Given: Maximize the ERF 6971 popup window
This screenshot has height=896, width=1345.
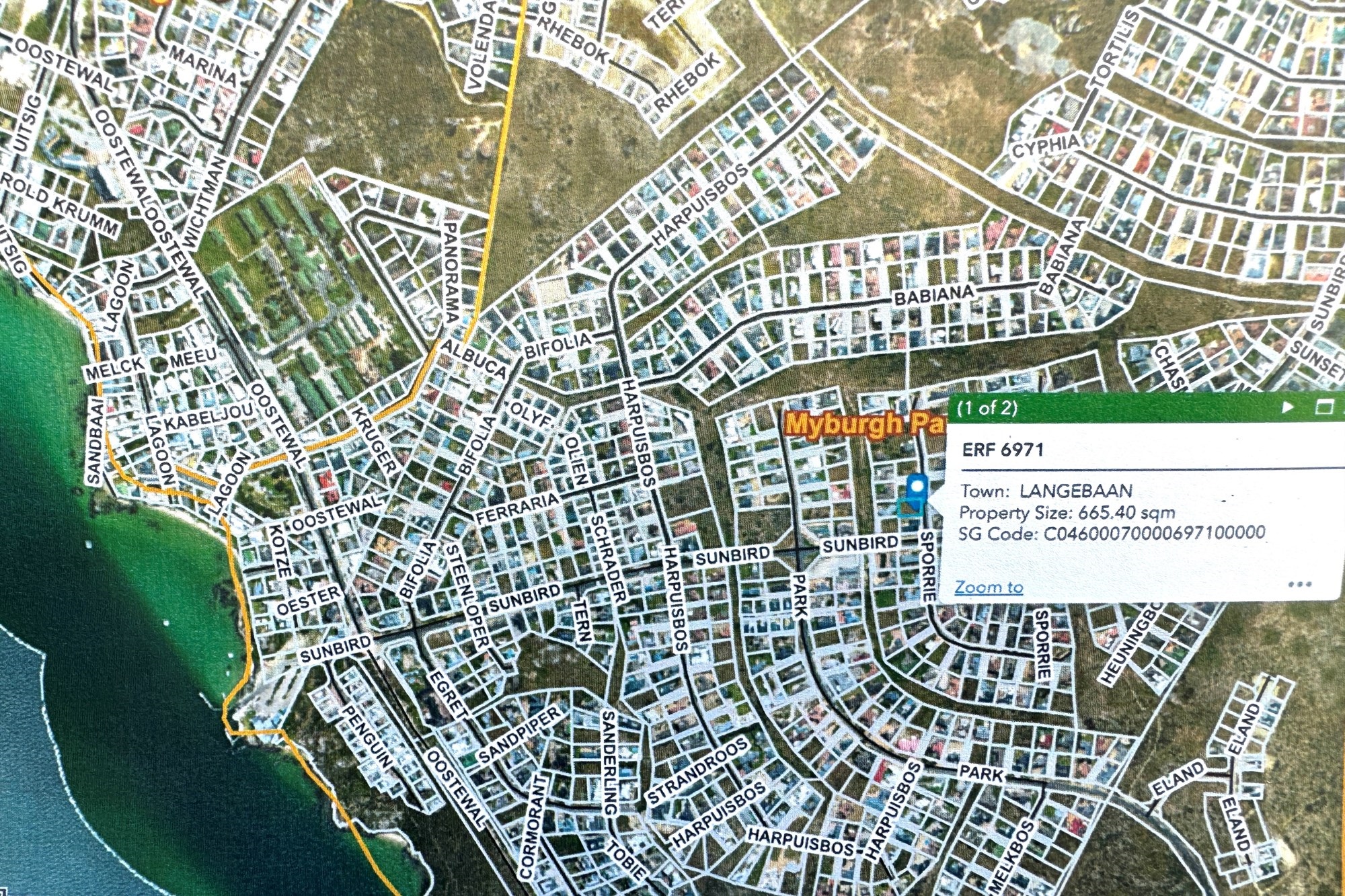Looking at the screenshot, I should (x=1323, y=407).
